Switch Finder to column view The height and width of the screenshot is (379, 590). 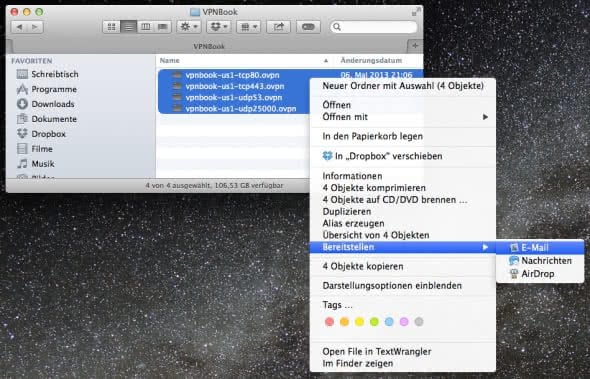[x=145, y=27]
